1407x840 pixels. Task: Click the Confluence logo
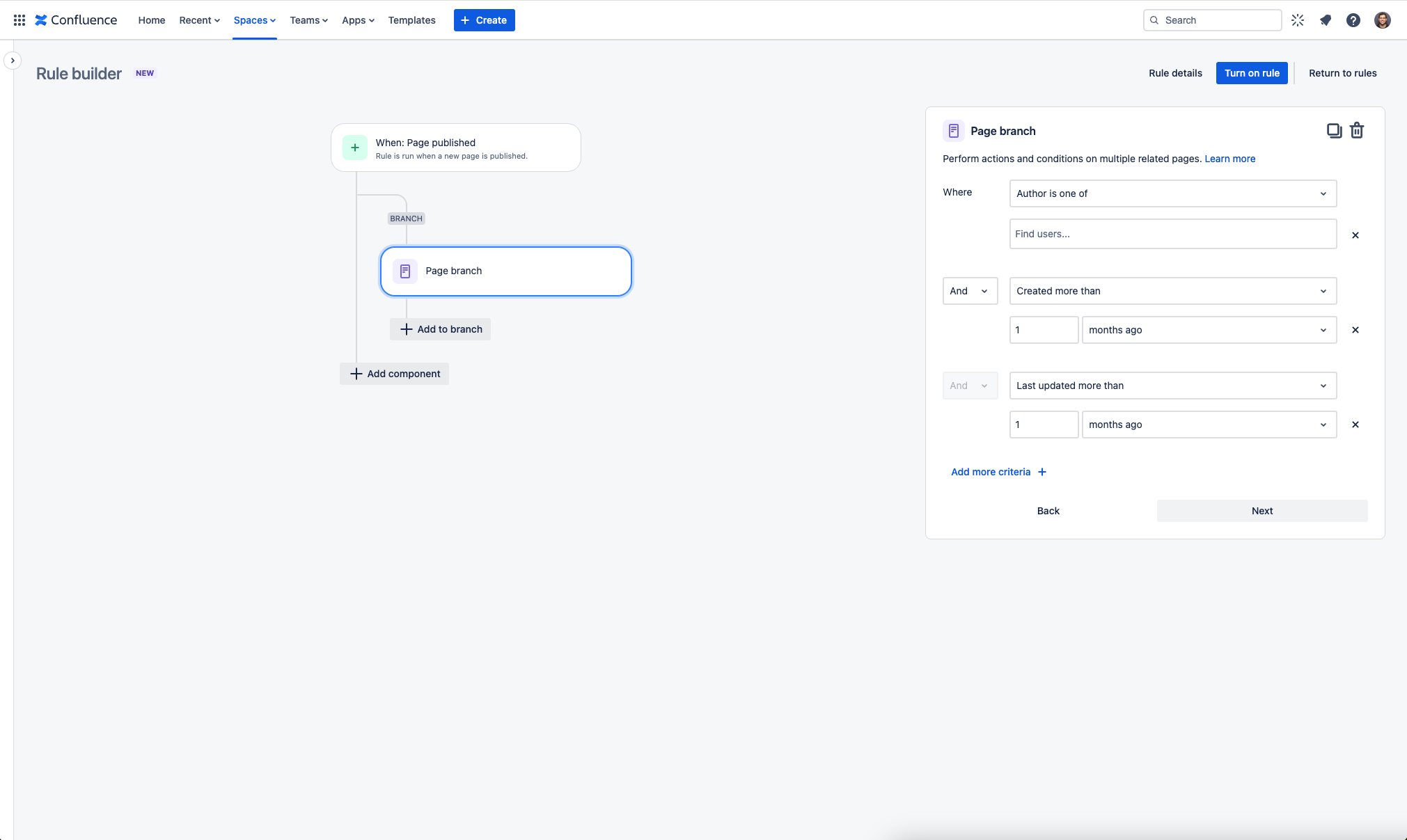[76, 20]
